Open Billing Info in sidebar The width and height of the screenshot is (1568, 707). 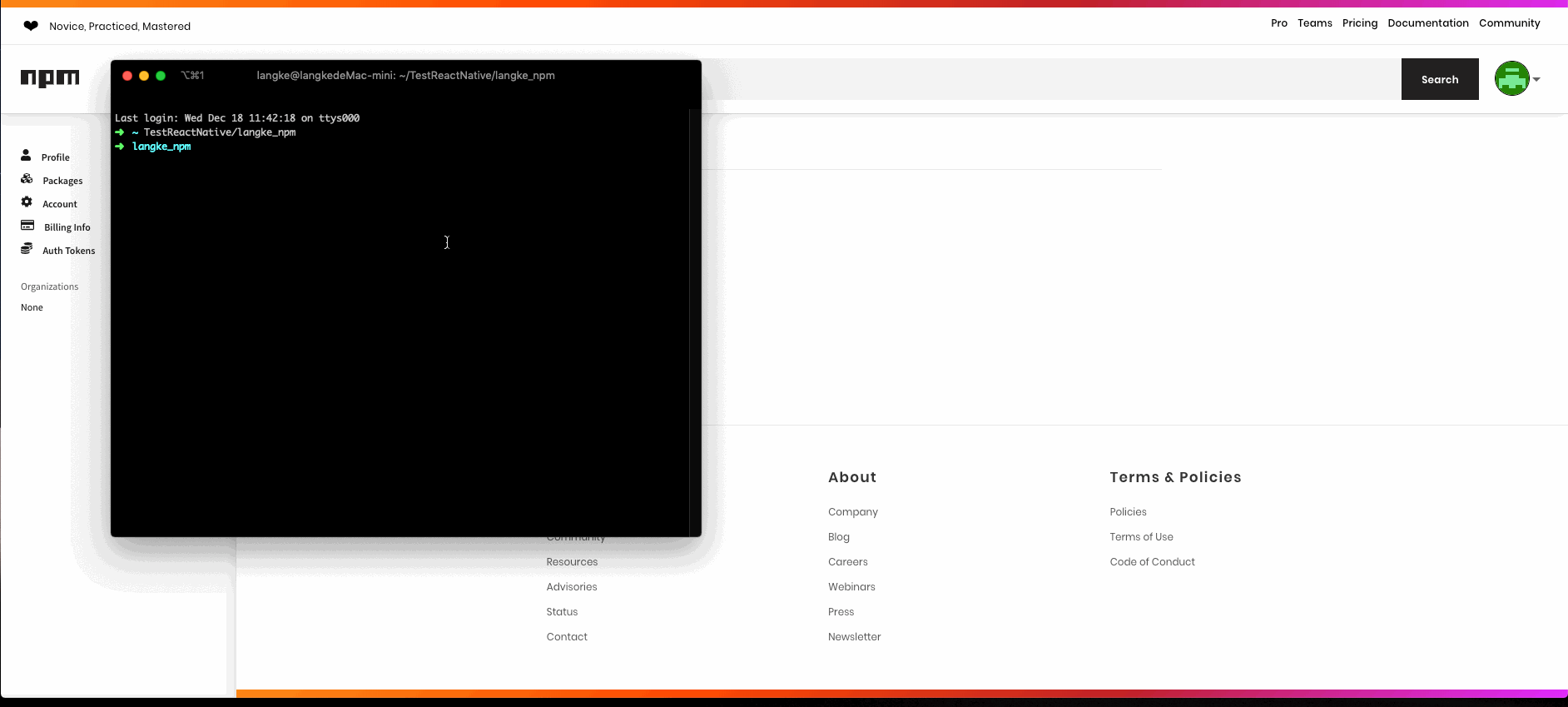(x=67, y=227)
